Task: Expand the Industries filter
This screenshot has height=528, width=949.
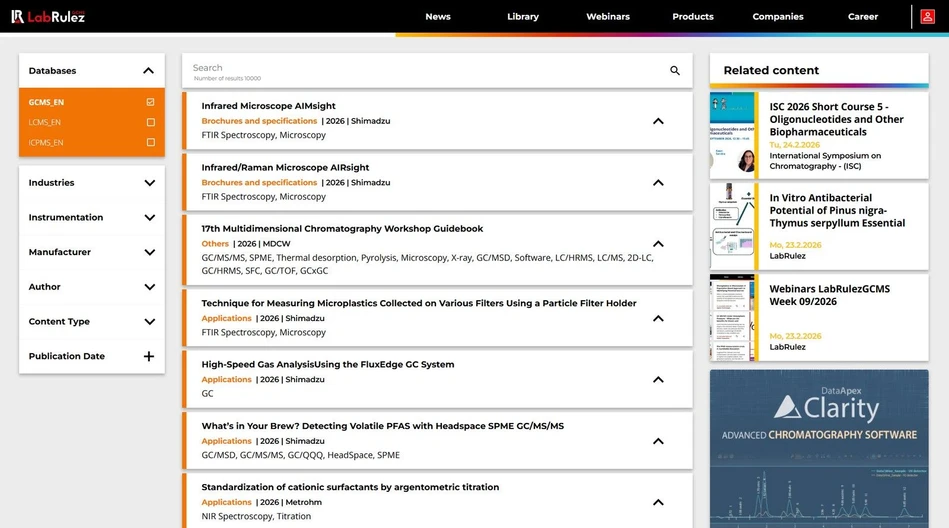Action: click(149, 183)
